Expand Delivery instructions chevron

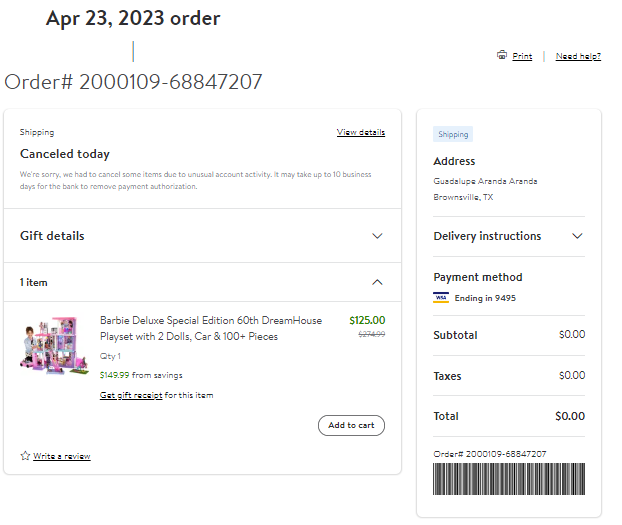(577, 236)
